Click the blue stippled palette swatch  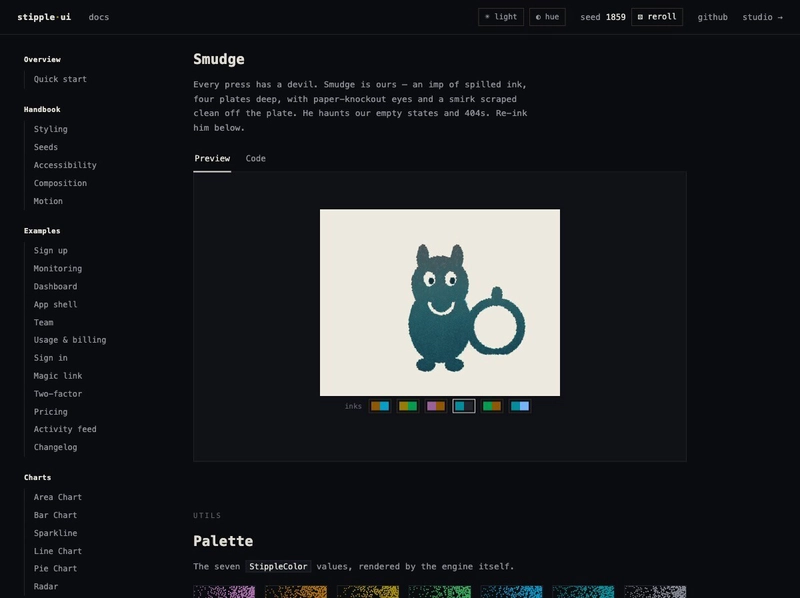tap(511, 592)
